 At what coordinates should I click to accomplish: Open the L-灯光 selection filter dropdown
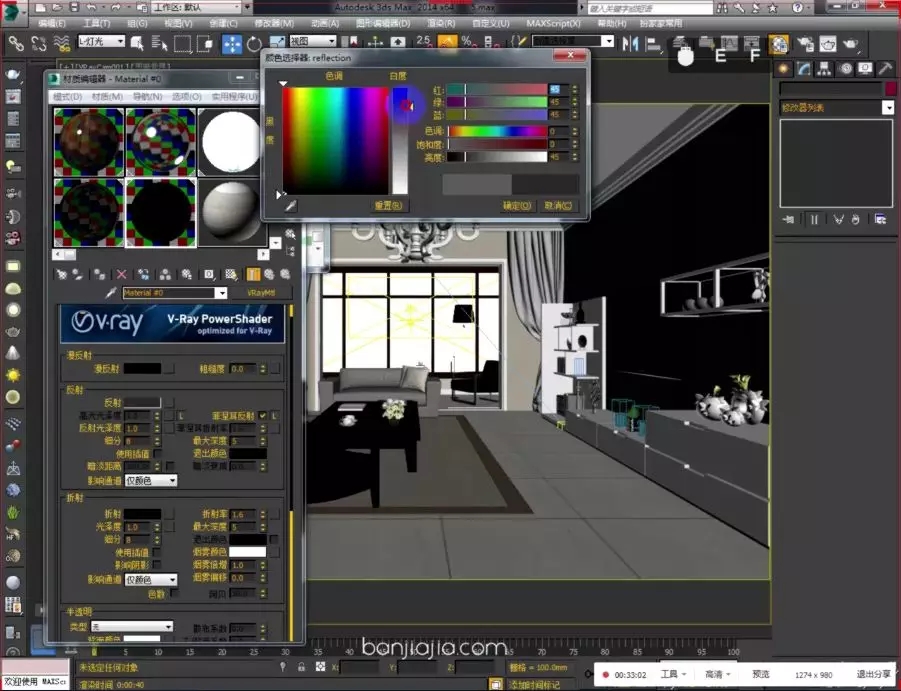tap(101, 41)
